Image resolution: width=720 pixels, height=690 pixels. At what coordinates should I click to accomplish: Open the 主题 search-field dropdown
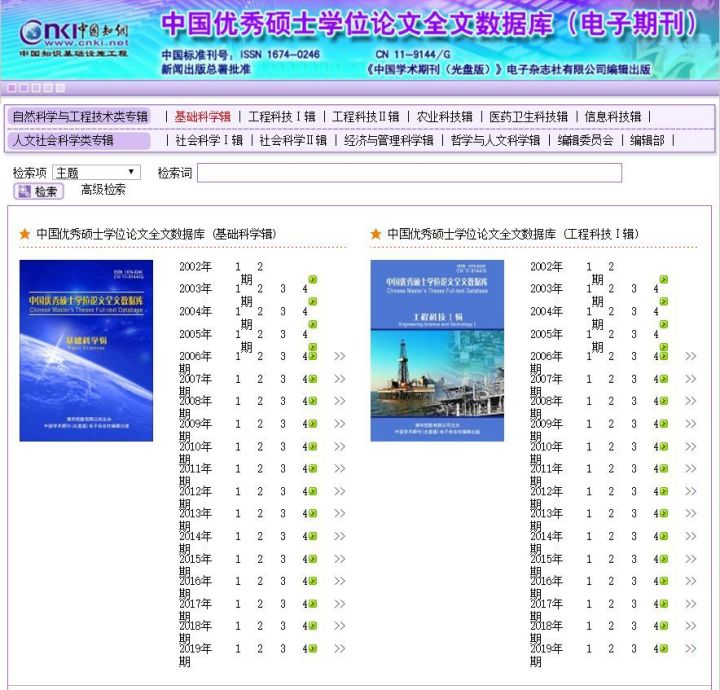(x=96, y=173)
